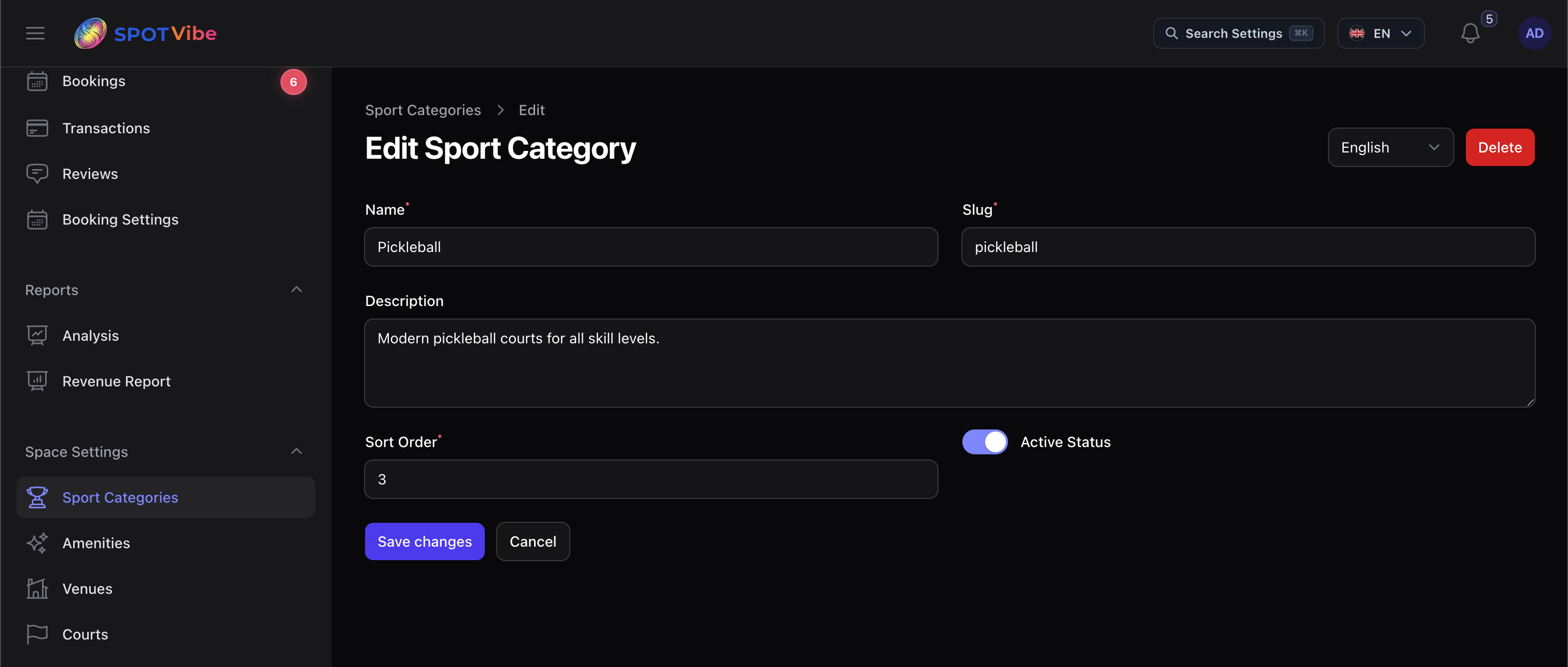Click the Booking Settings calendar icon

[x=37, y=219]
